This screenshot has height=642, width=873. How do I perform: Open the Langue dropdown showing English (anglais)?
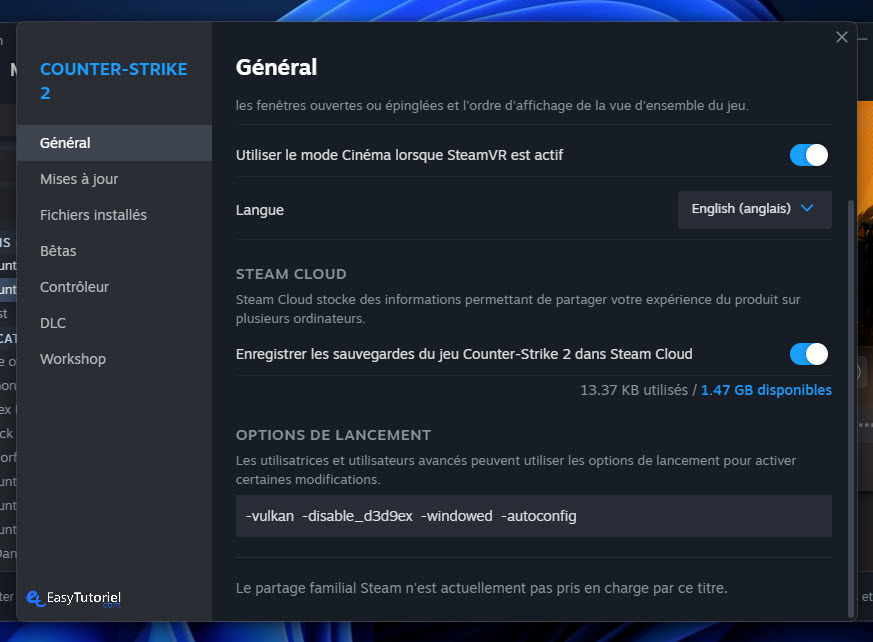coord(754,209)
